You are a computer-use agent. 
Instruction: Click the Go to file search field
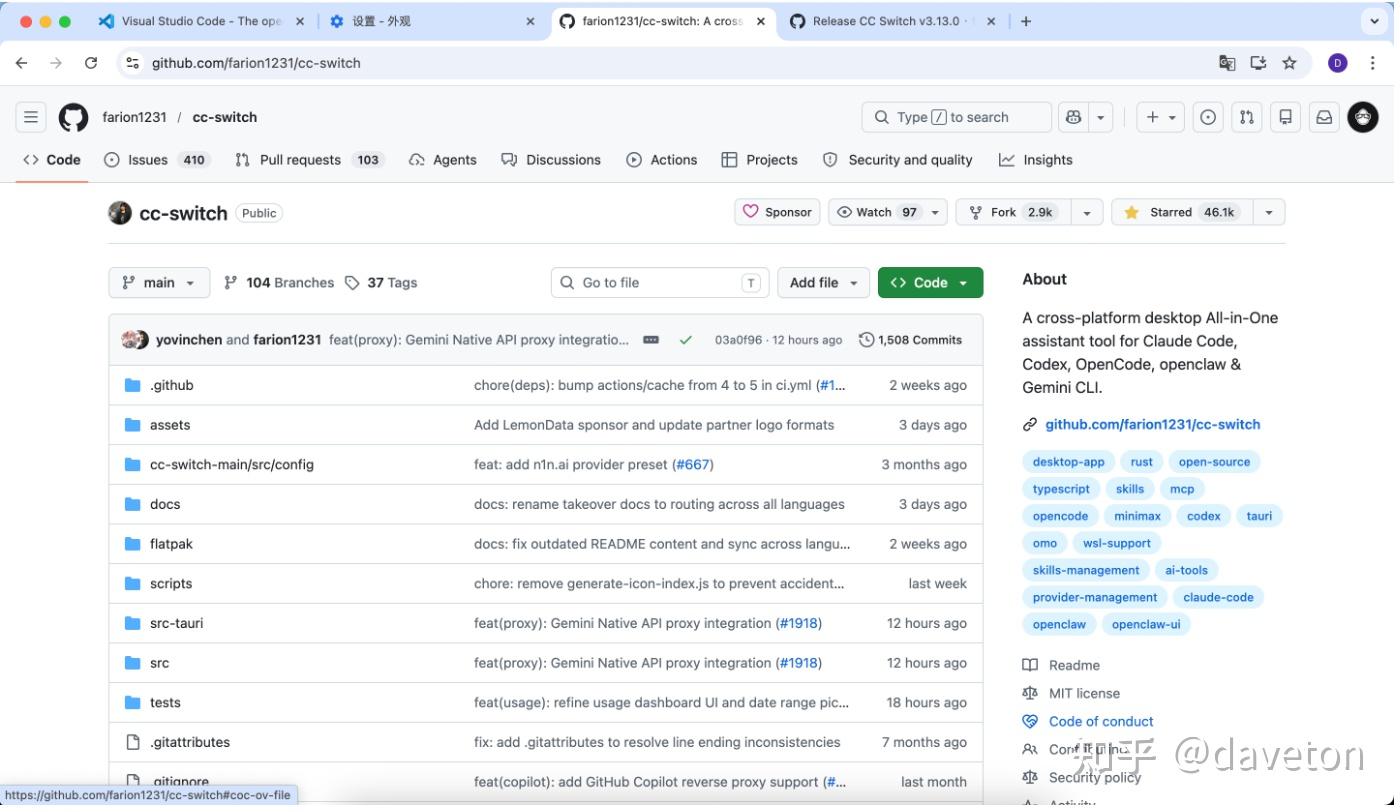tap(660, 283)
